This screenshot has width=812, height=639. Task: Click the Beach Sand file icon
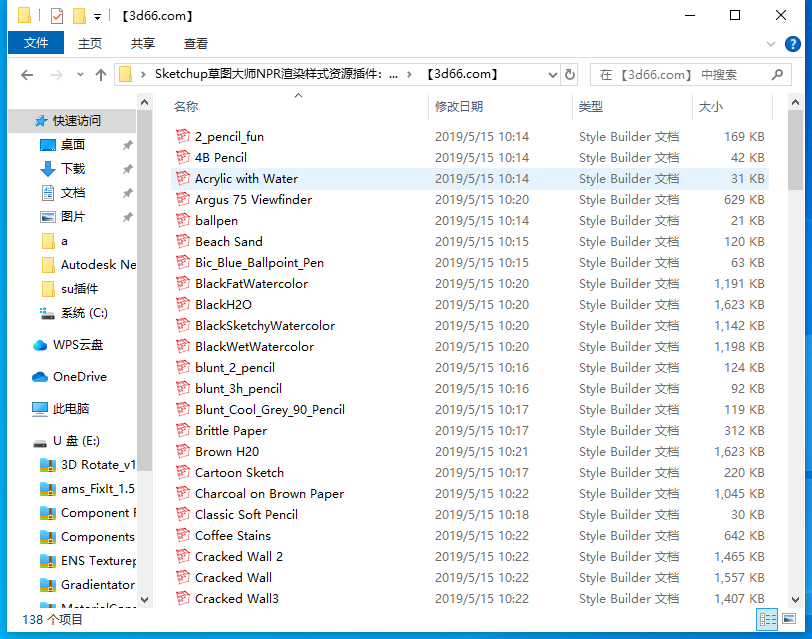tap(183, 241)
